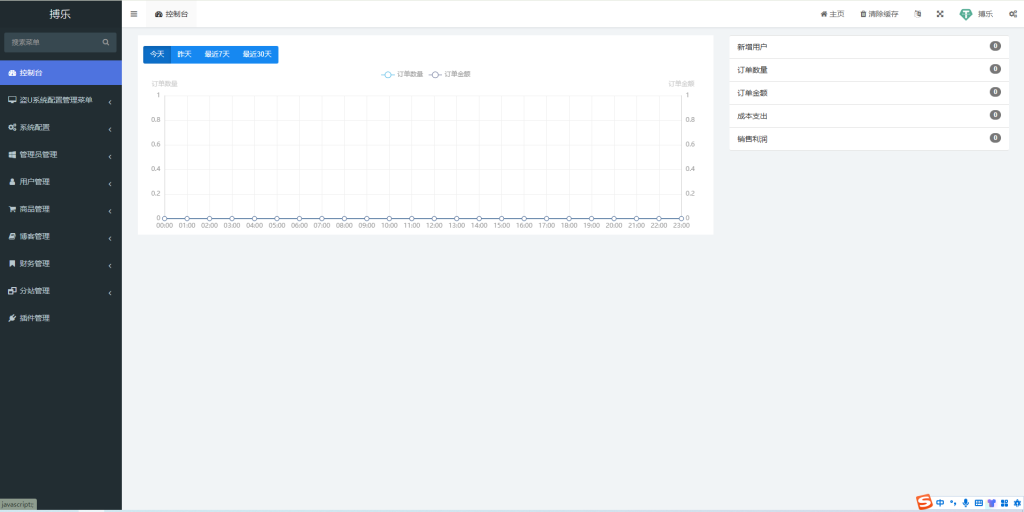
Task: Show today's data with the 今天 tab
Action: click(x=157, y=54)
